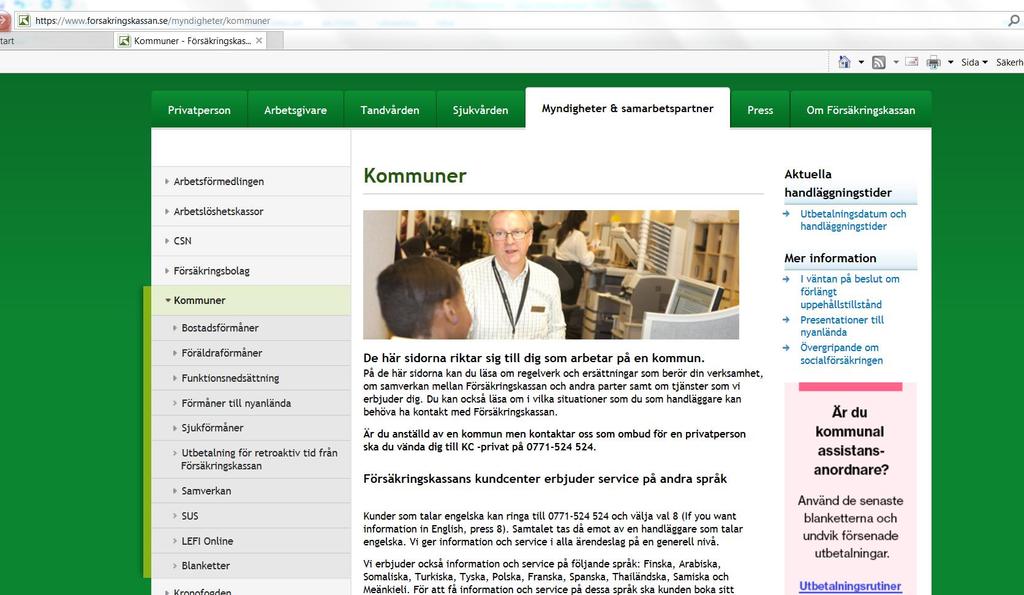Image resolution: width=1024 pixels, height=595 pixels.
Task: Open the Print options dropdown arrow
Action: (x=950, y=62)
